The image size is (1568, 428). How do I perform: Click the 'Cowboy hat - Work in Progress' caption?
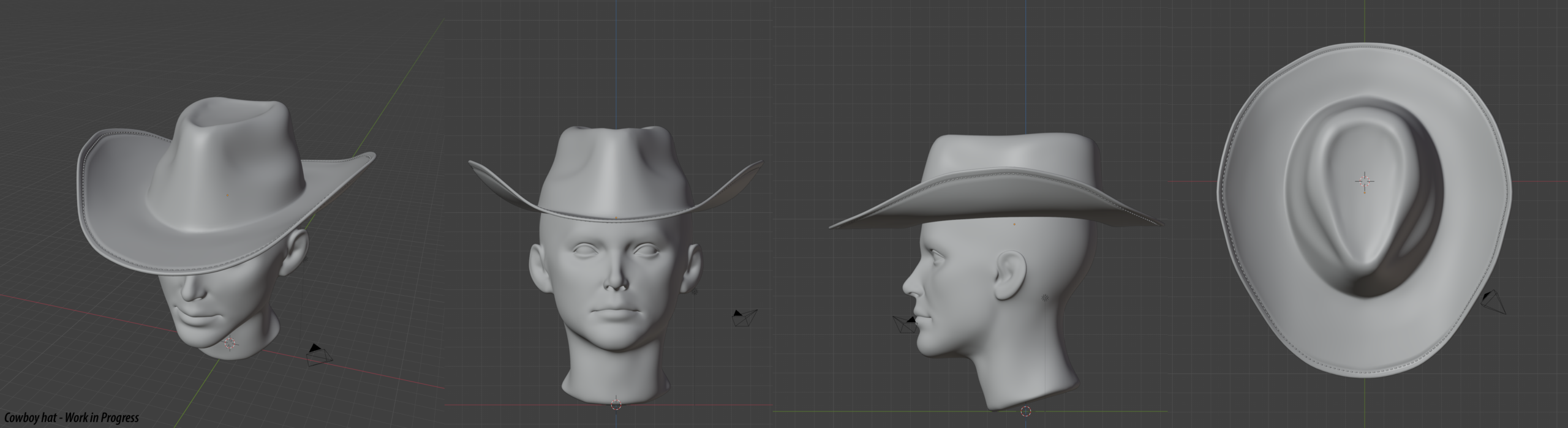70,418
